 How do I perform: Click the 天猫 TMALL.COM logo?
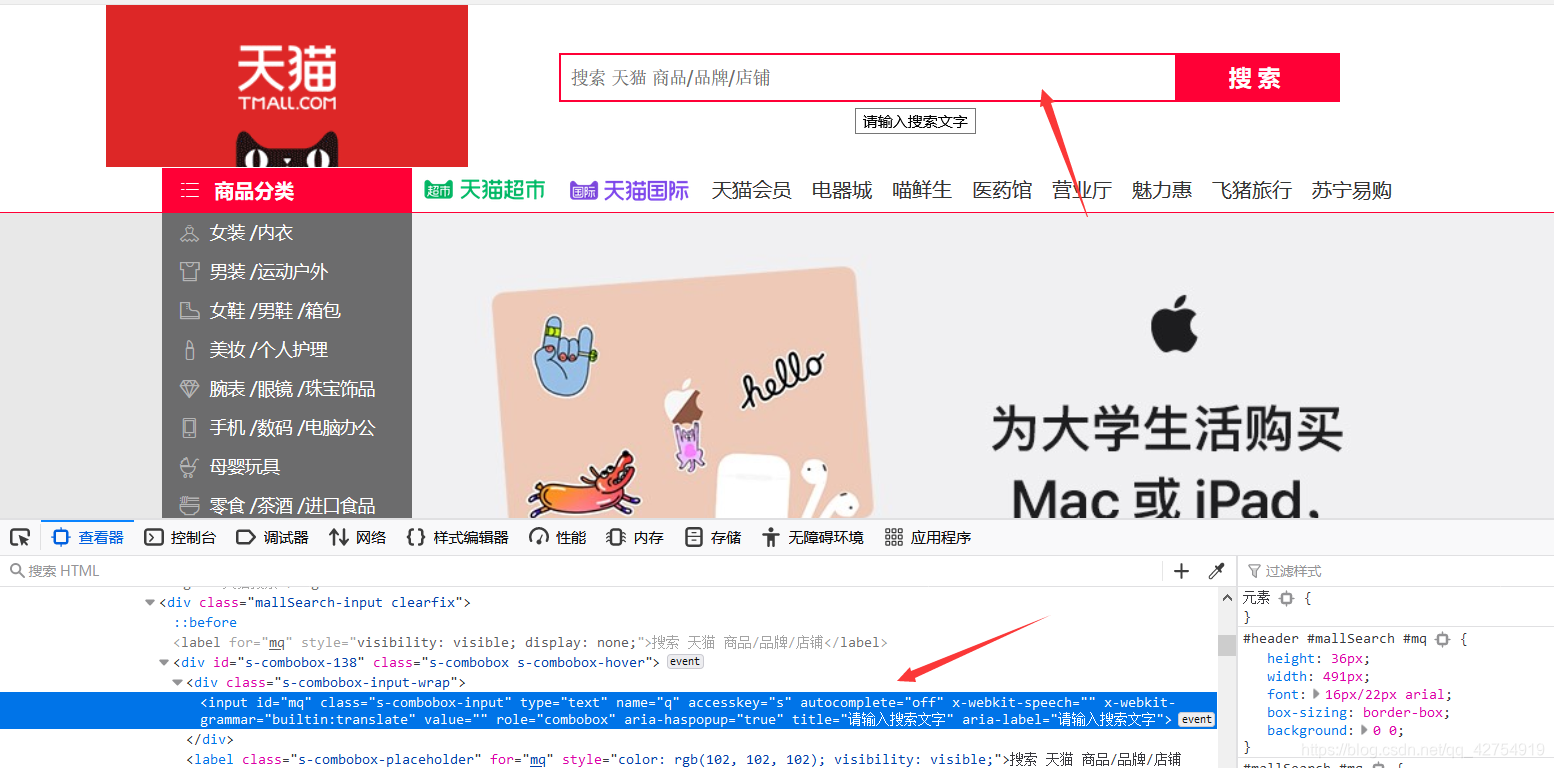287,86
